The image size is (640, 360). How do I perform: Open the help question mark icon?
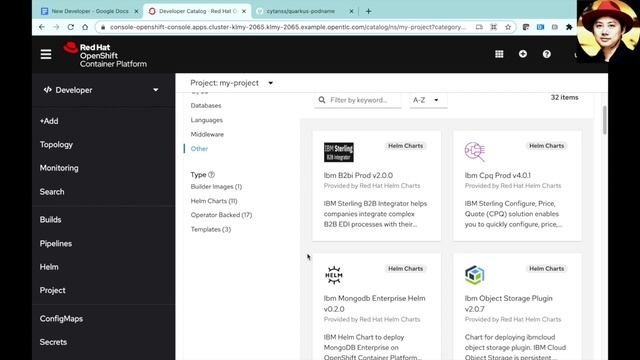[x=547, y=54]
